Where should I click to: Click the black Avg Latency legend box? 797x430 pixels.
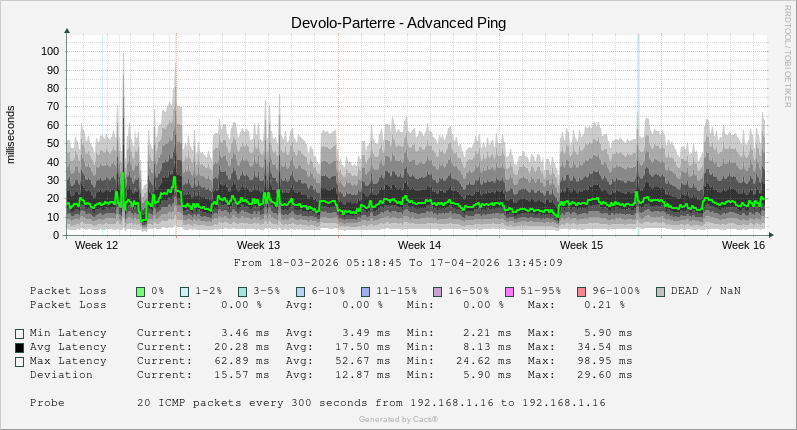19,347
